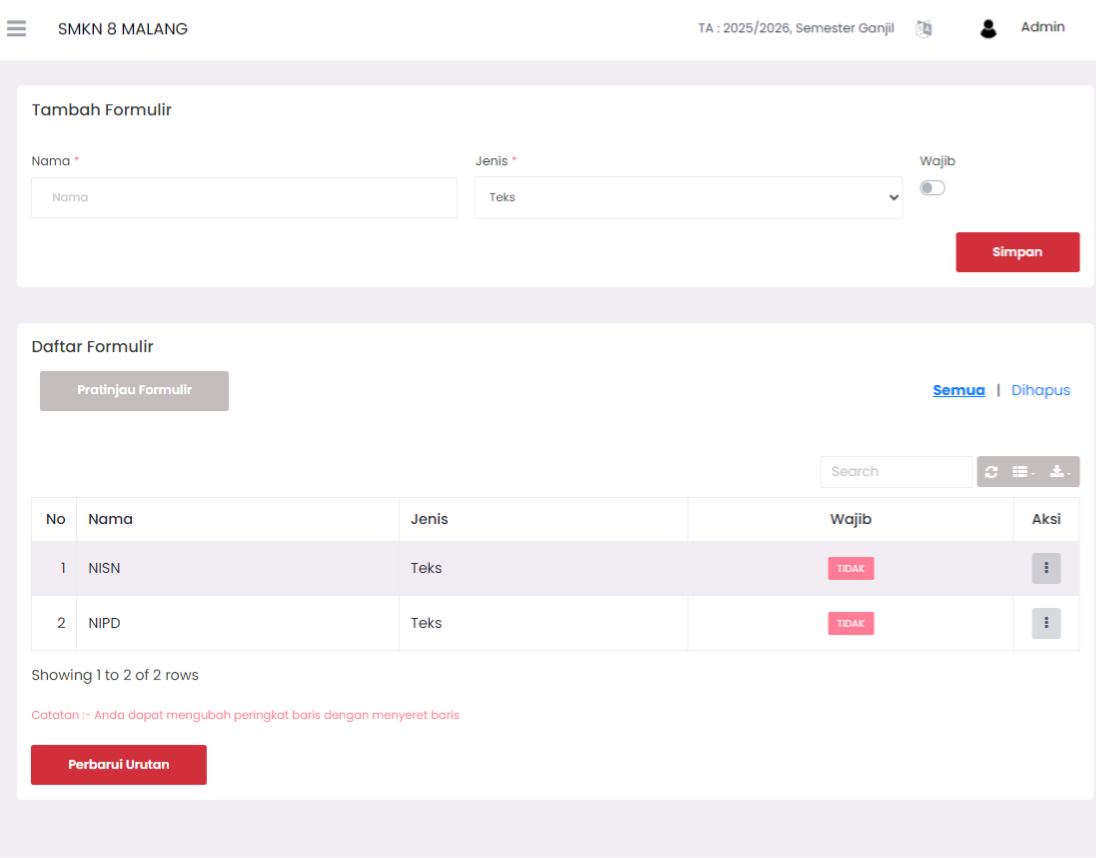Click the Admin user avatar icon
Screen dimensions: 1096x858
tap(988, 29)
